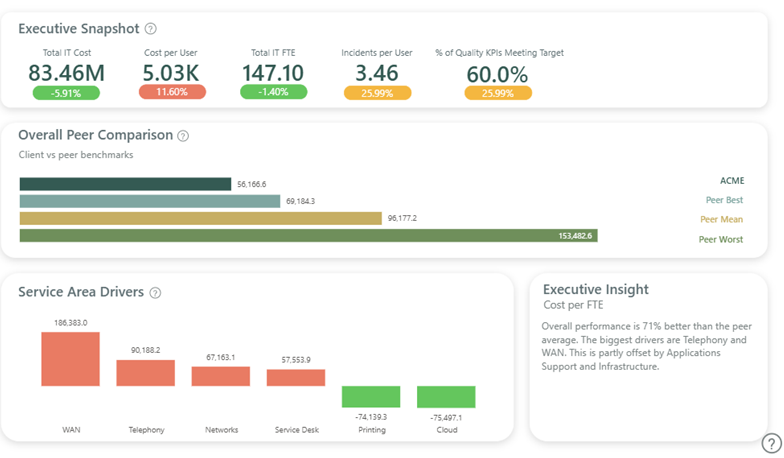784x458 pixels.
Task: Click the help icon beside Executive Snapshot
Action: click(150, 29)
